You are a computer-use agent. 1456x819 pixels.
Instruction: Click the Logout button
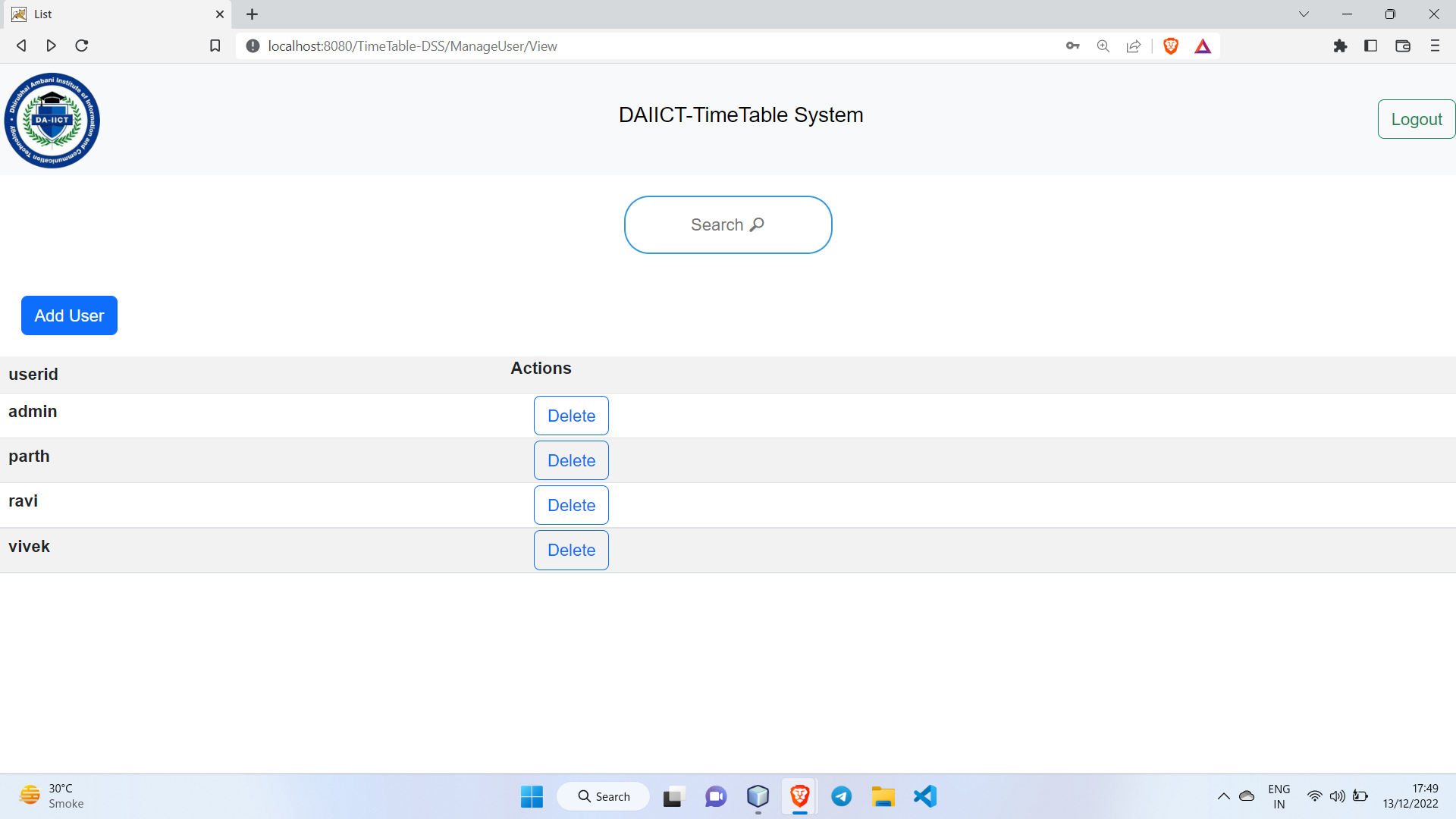tap(1416, 119)
